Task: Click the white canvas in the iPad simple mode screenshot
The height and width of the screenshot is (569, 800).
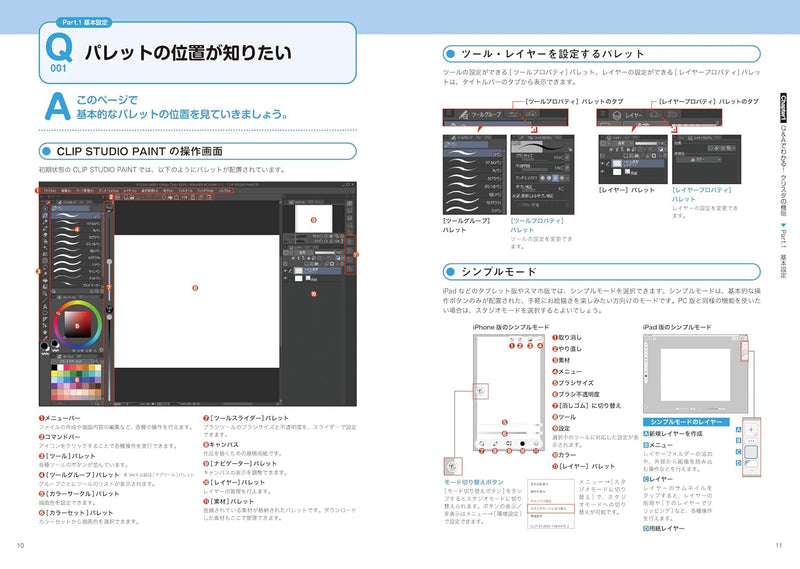Action: point(695,375)
